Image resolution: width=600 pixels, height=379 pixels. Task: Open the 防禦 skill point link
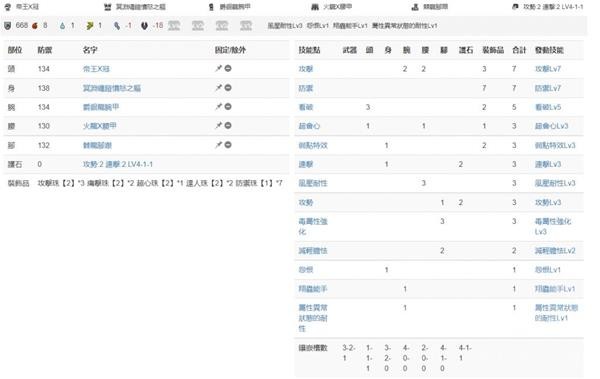[x=306, y=88]
